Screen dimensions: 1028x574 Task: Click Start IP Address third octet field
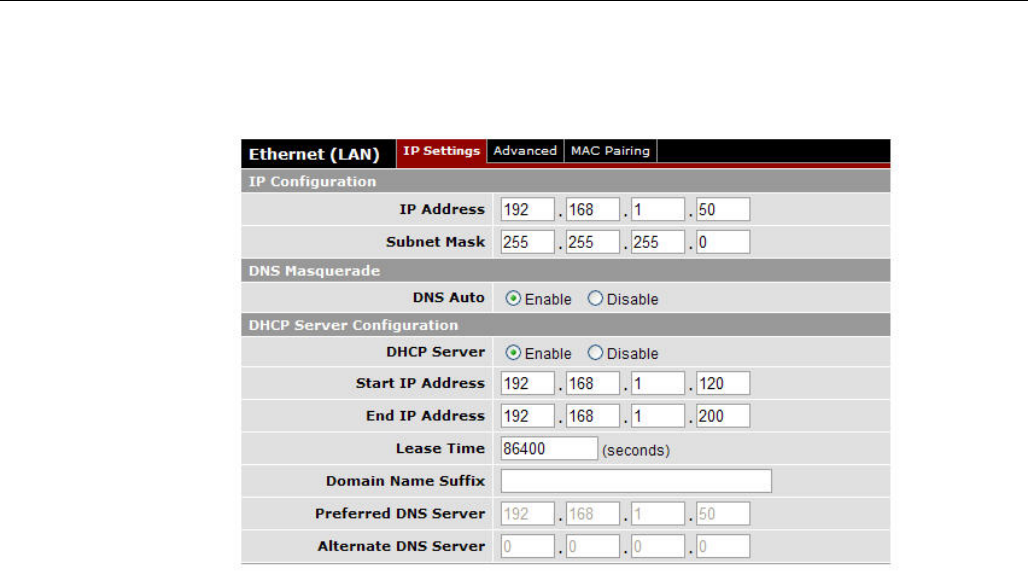coord(658,383)
